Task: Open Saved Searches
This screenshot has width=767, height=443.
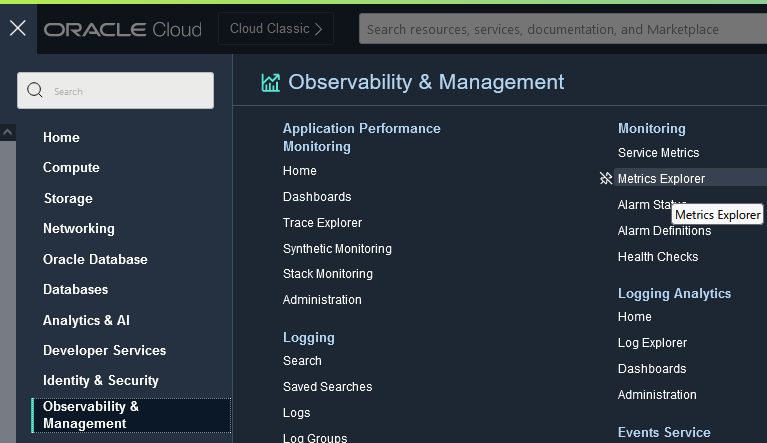Action: point(327,387)
